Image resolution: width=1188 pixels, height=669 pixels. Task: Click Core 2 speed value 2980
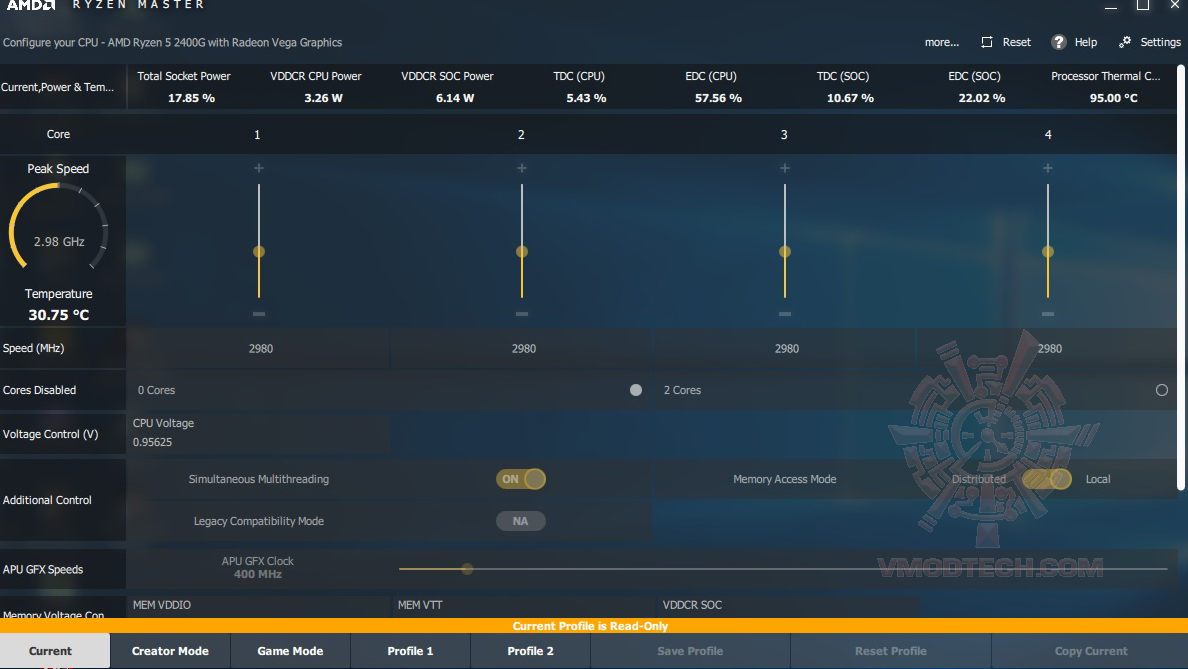tap(524, 349)
